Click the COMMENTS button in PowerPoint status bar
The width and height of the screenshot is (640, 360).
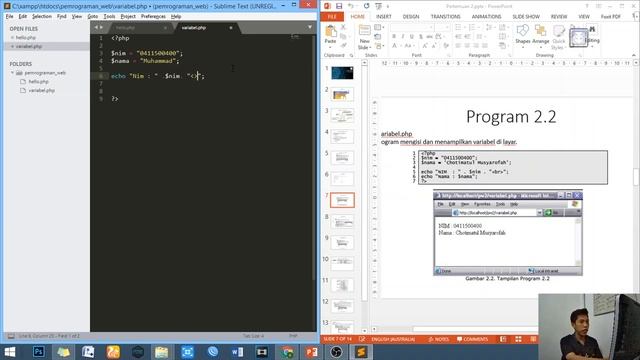coord(472,339)
